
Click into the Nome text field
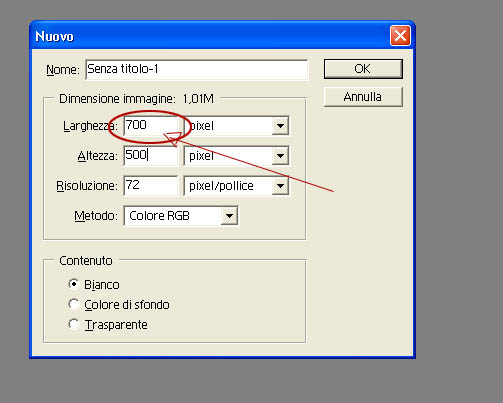[197, 70]
